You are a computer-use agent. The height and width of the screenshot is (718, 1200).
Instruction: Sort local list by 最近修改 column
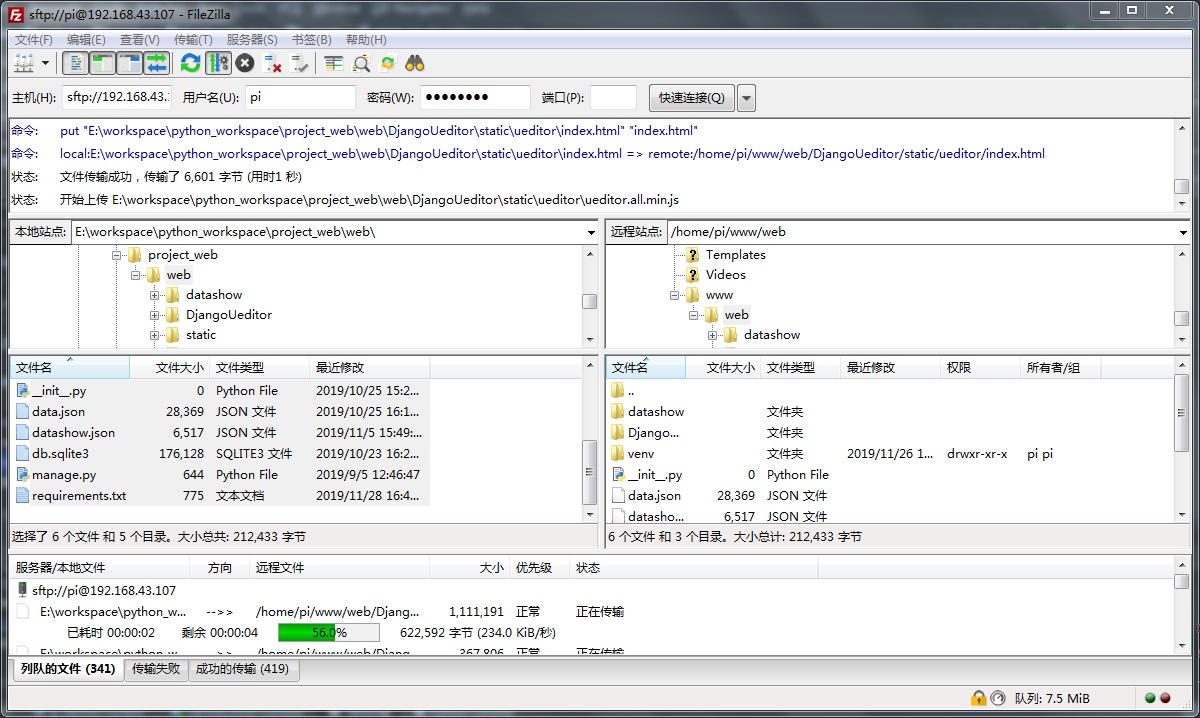[x=370, y=368]
